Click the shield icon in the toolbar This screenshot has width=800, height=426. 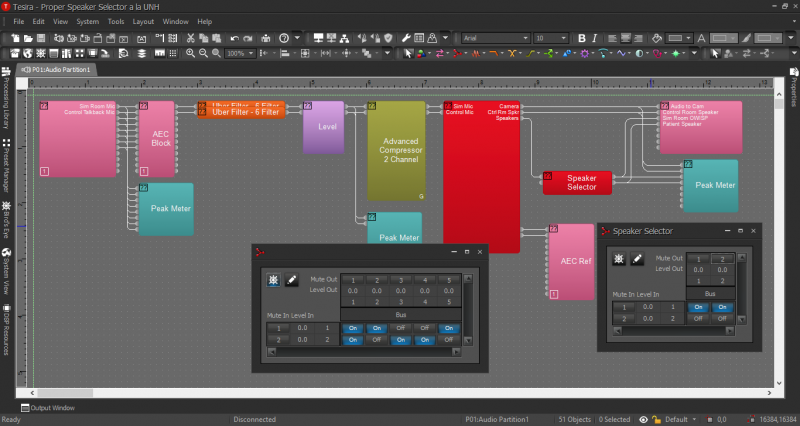388,38
